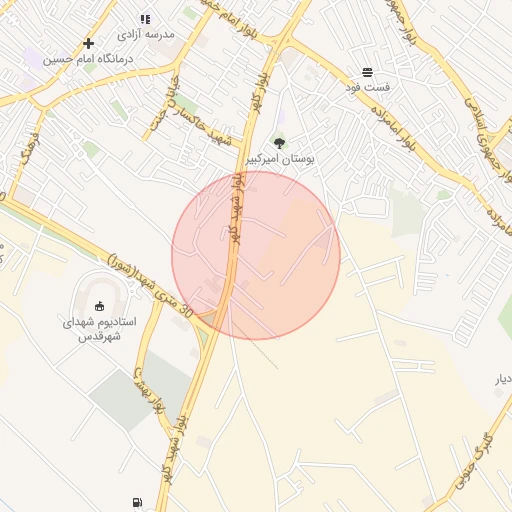Select the فرهنگ street label
Screen dimensions: 512x512
30,149
